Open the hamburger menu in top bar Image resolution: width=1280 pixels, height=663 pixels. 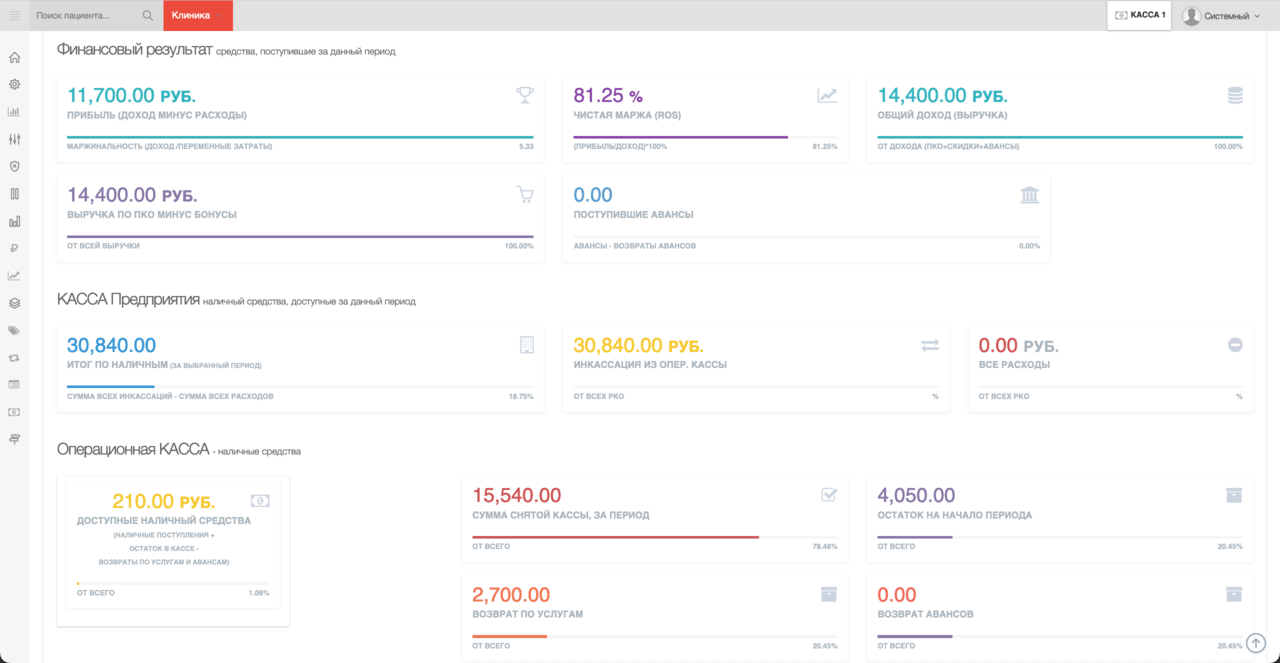[15, 16]
